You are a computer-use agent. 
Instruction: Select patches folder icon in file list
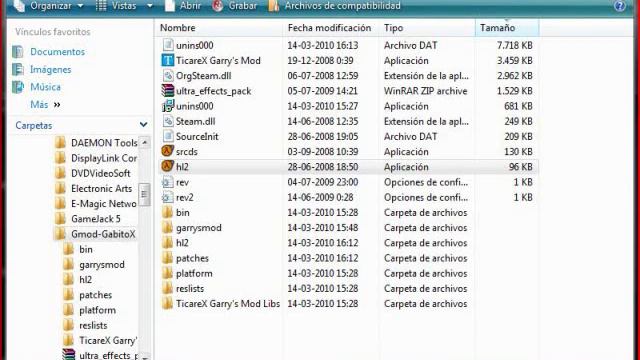(x=167, y=258)
